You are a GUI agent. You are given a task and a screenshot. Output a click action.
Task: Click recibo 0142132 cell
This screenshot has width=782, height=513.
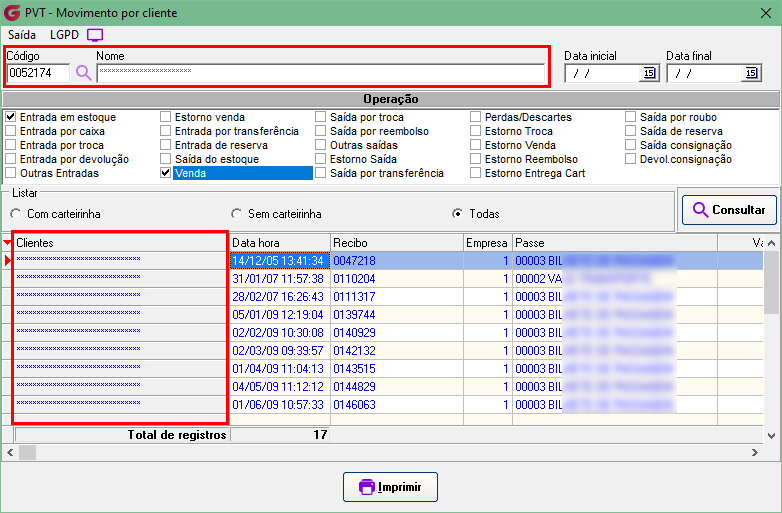point(397,350)
